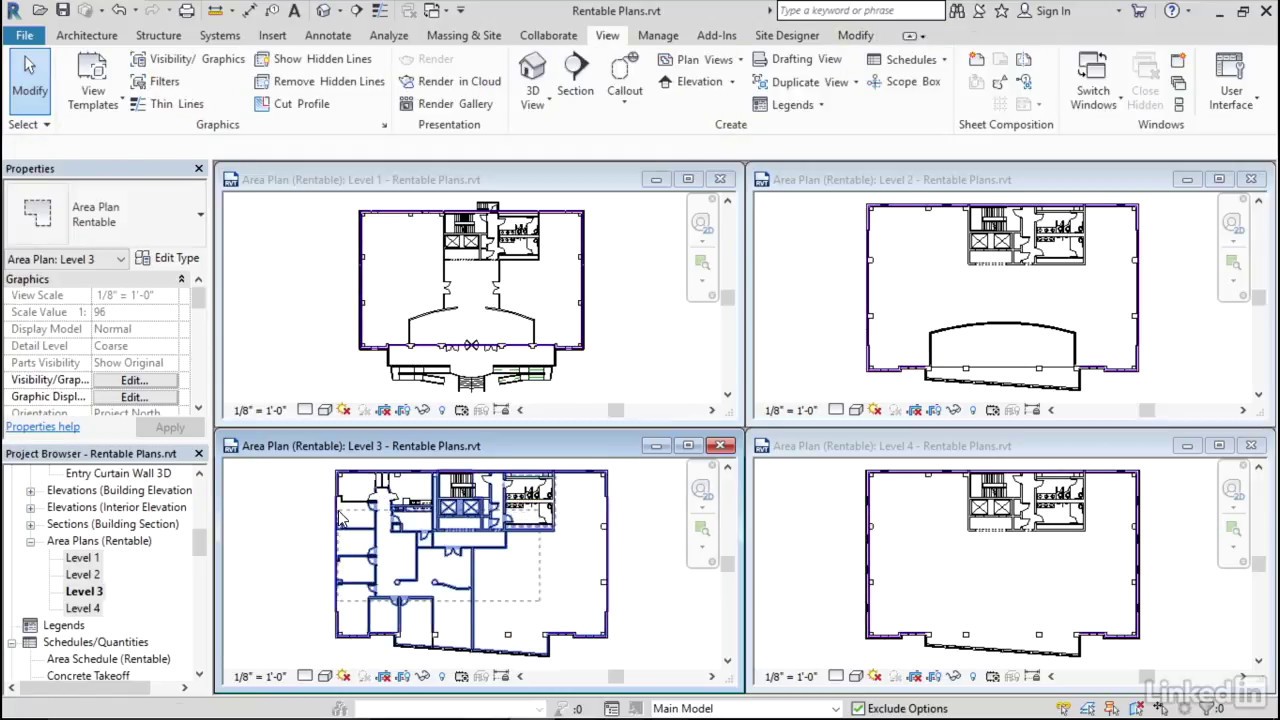Click the binoculars search icon

[x=957, y=11]
